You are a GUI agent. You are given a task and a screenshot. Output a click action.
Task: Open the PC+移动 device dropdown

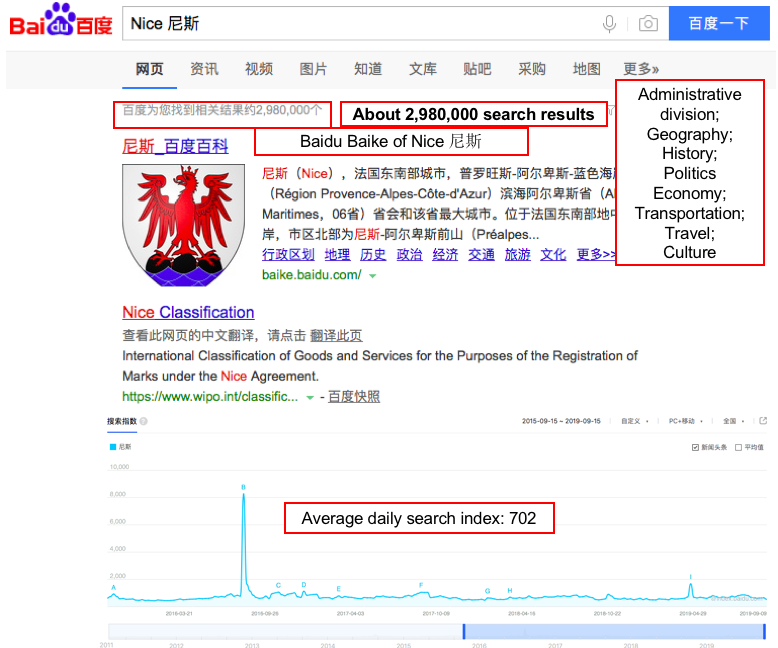(686, 421)
